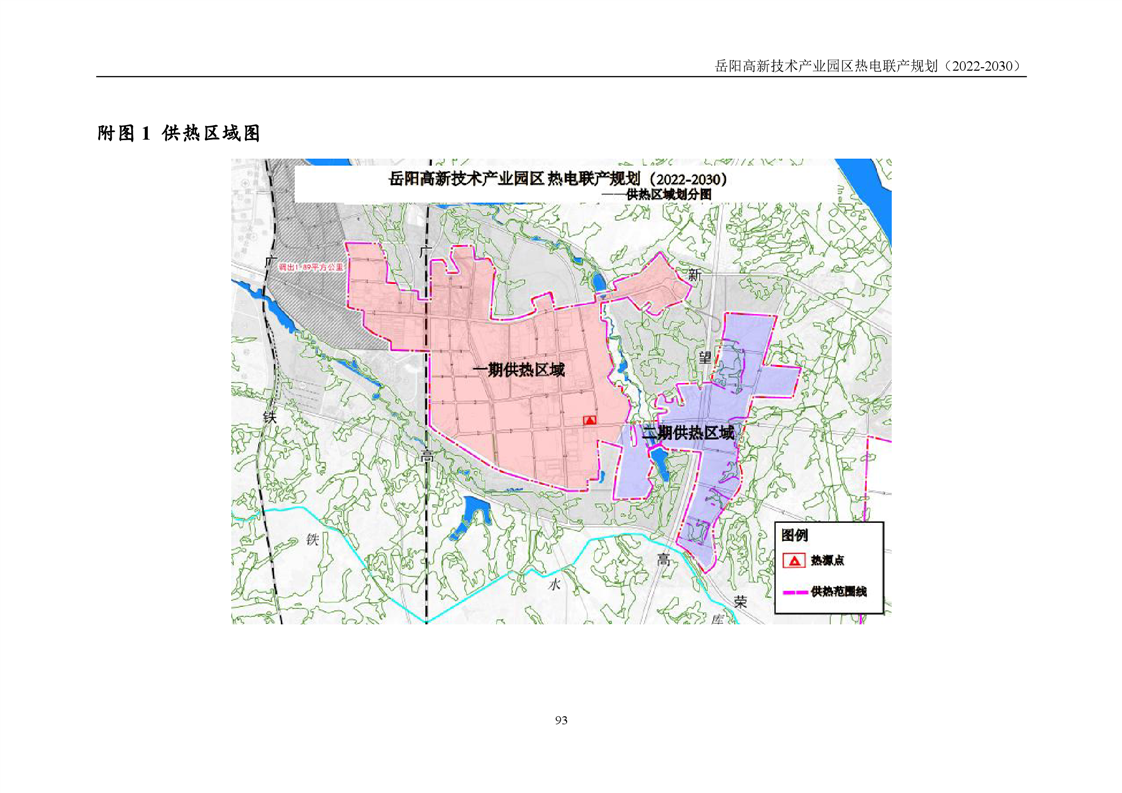1122x793 pixels.
Task: Click page number 93 at bottom
Action: pyautogui.click(x=560, y=720)
